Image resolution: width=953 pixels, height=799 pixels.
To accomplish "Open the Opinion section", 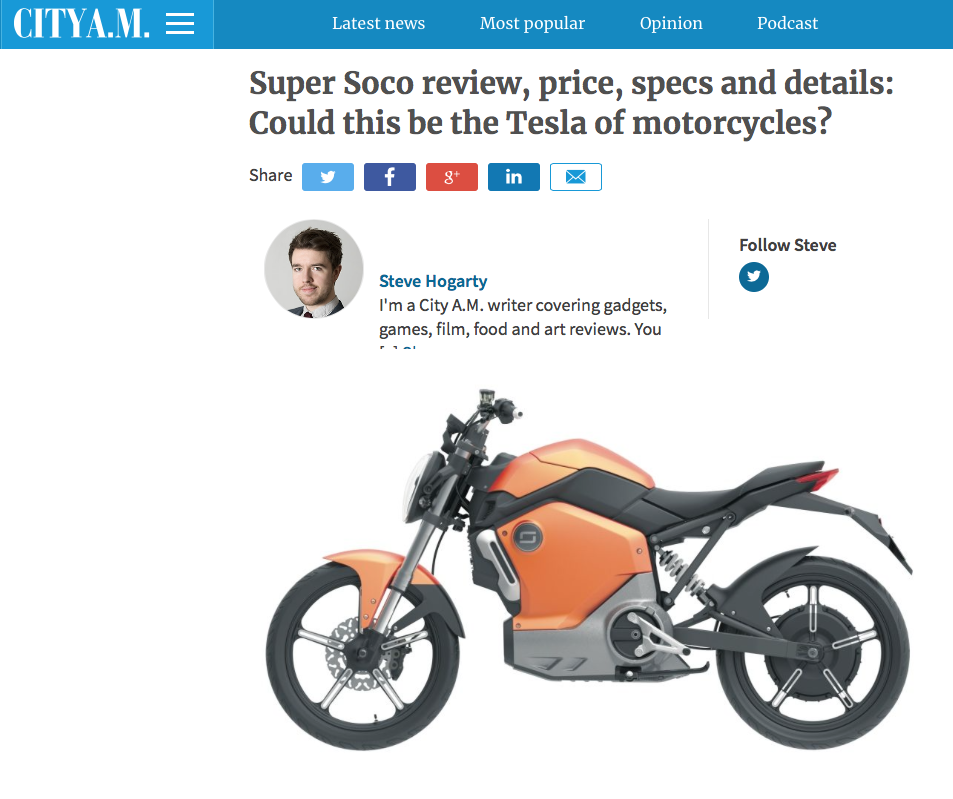I will 671,23.
